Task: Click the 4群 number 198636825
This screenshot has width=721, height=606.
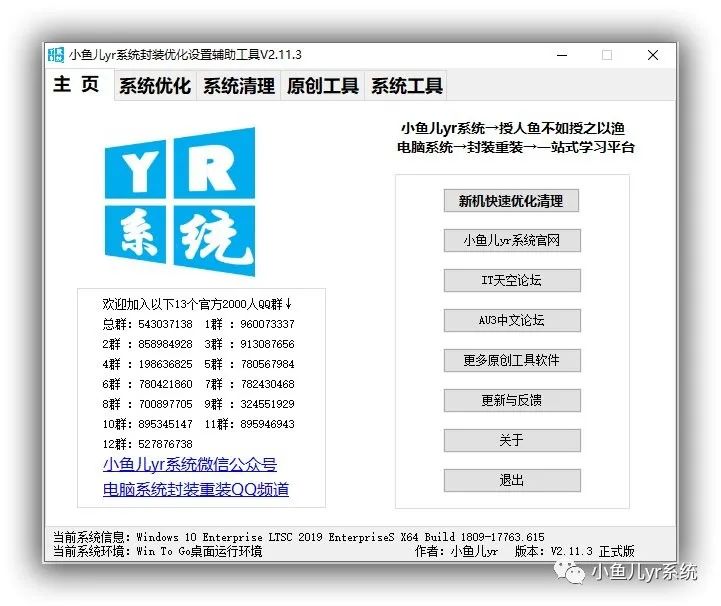Action: tap(166, 364)
